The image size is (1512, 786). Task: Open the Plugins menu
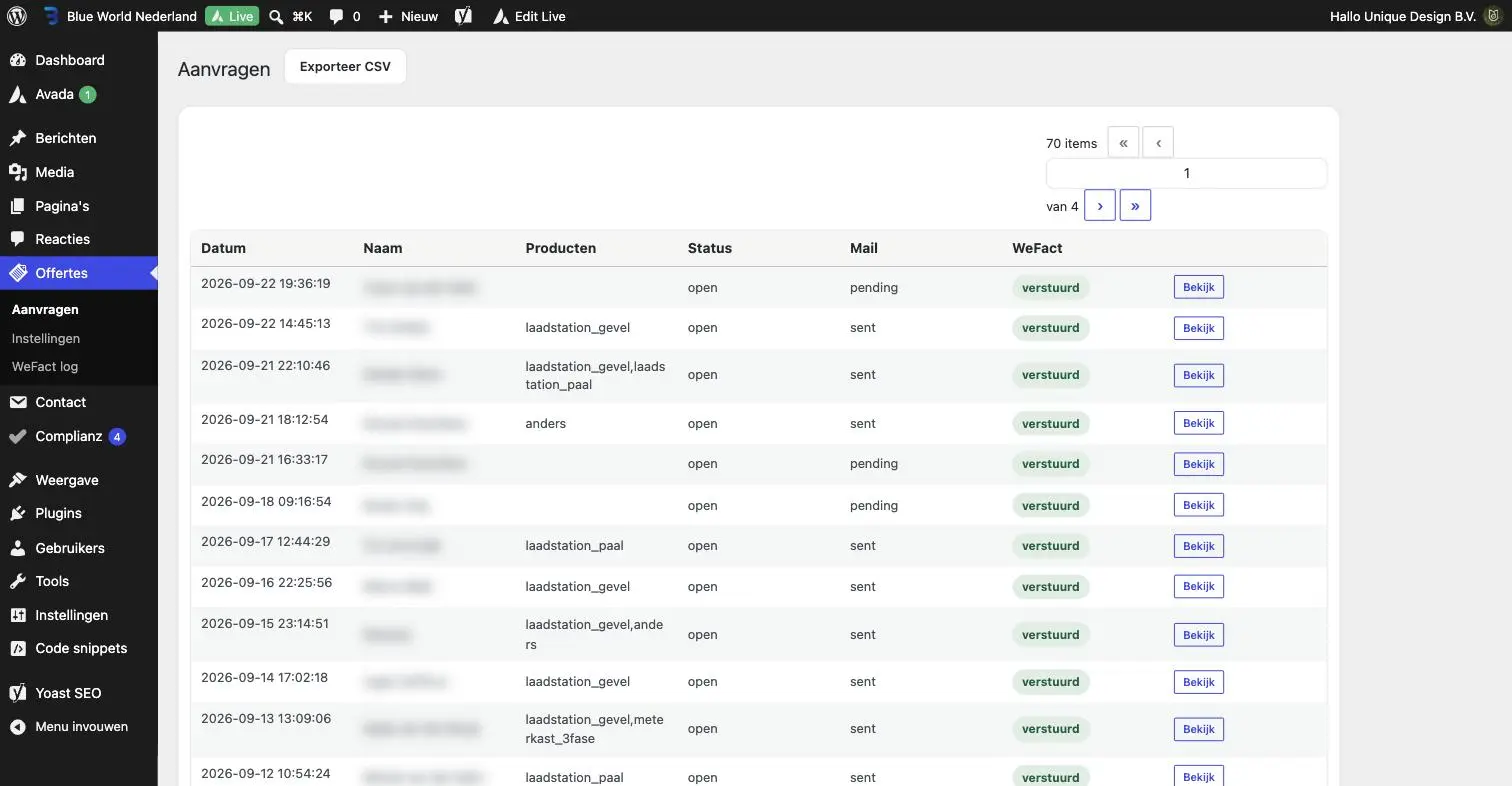79,513
